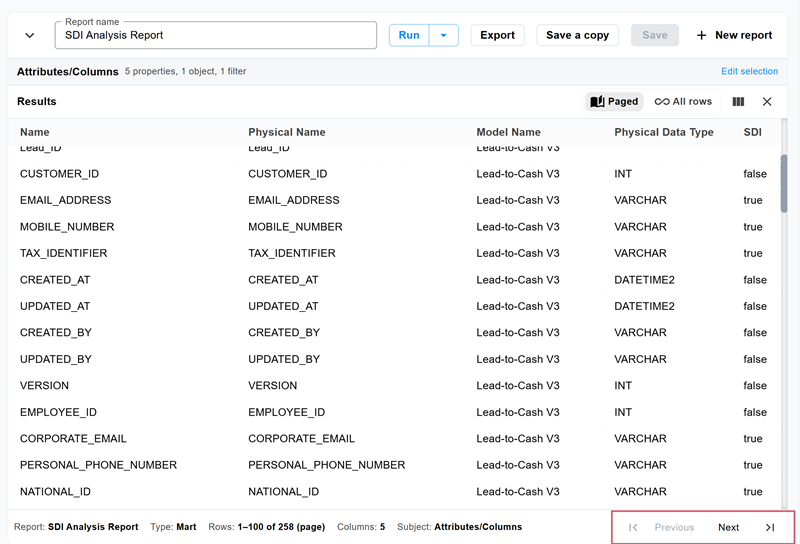The height and width of the screenshot is (544, 800).
Task: Run the SDI Analysis Report
Action: 409,35
